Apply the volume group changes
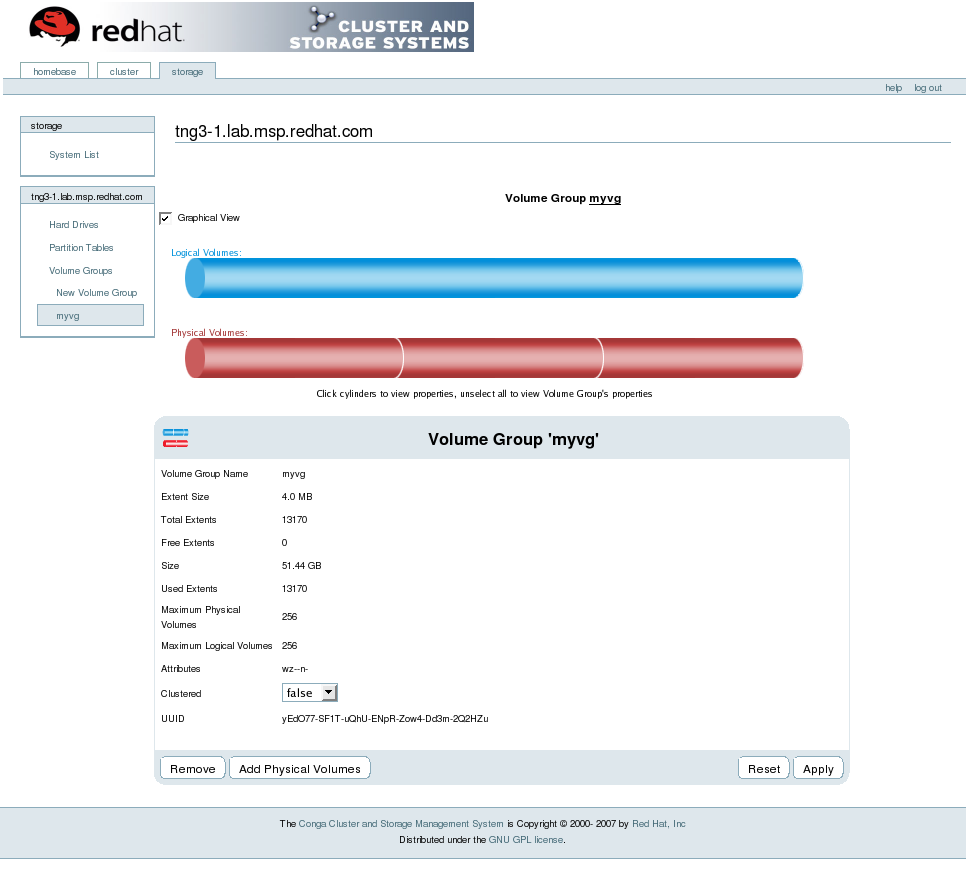 pyautogui.click(x=818, y=768)
